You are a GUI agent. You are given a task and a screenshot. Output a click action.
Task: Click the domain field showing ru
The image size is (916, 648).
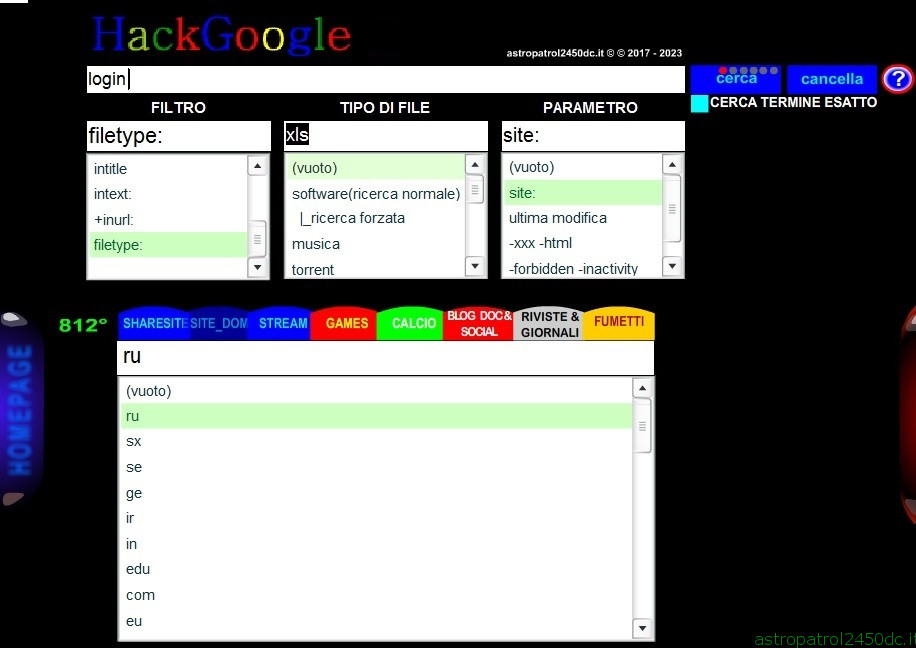(x=386, y=357)
